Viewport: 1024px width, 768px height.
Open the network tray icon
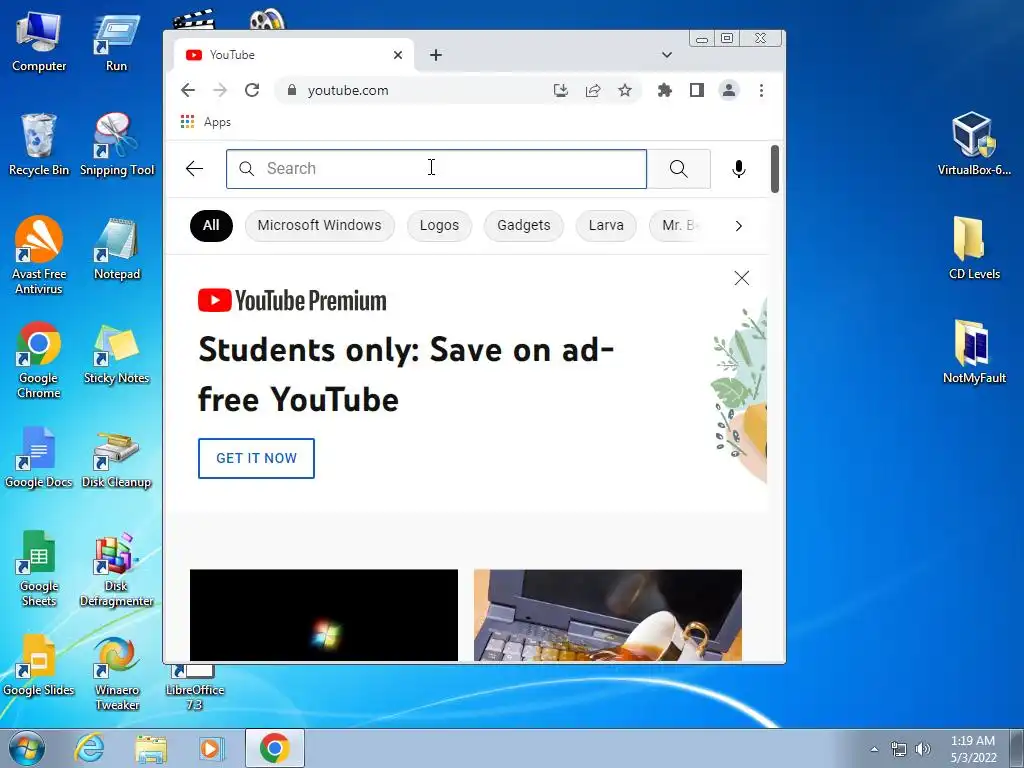coord(899,749)
